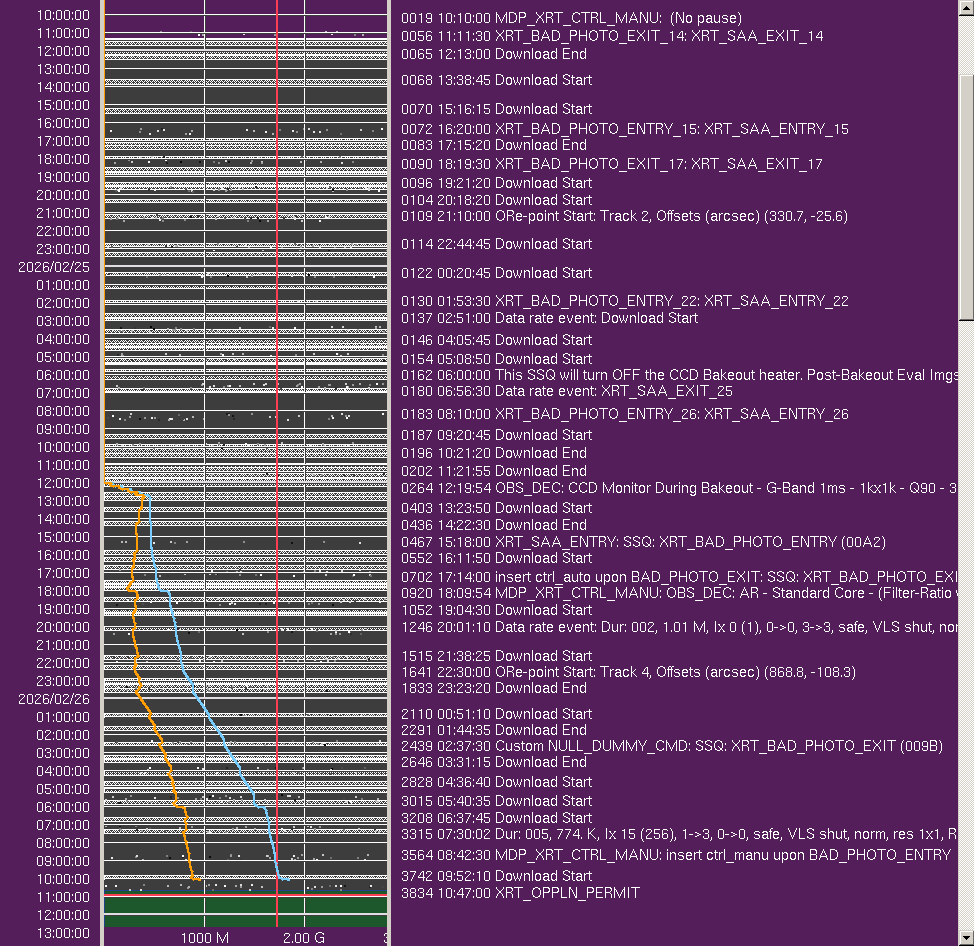Click the 1000 M axis label
Image resolution: width=974 pixels, height=946 pixels.
pos(205,938)
